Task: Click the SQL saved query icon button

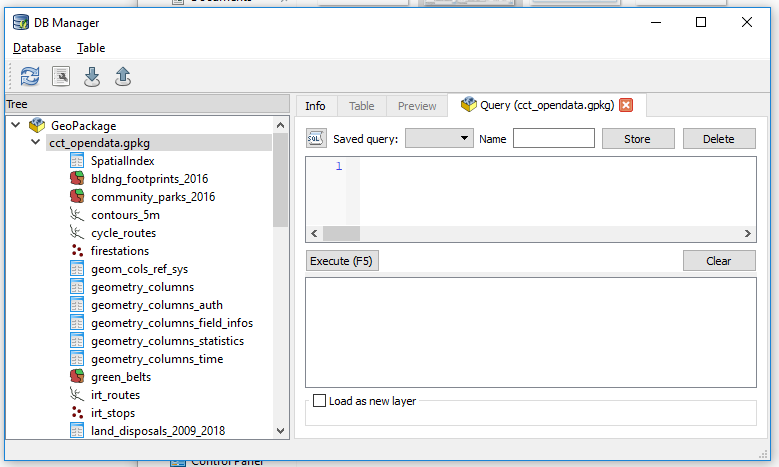Action: pyautogui.click(x=315, y=139)
